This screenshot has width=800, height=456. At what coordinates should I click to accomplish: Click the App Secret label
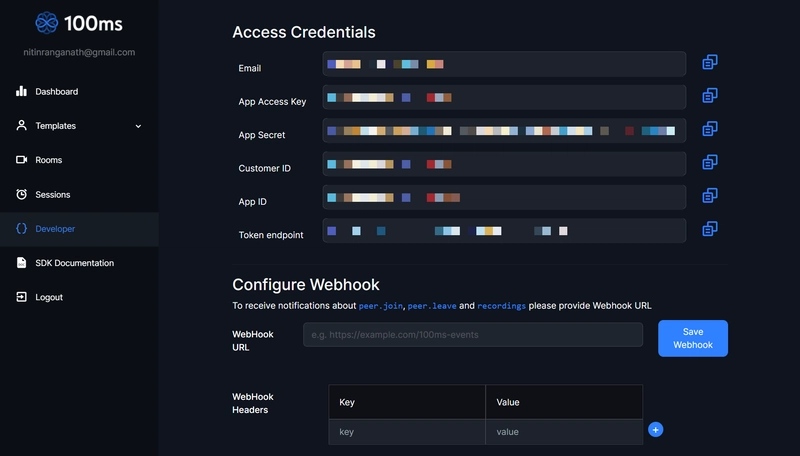[x=262, y=135]
